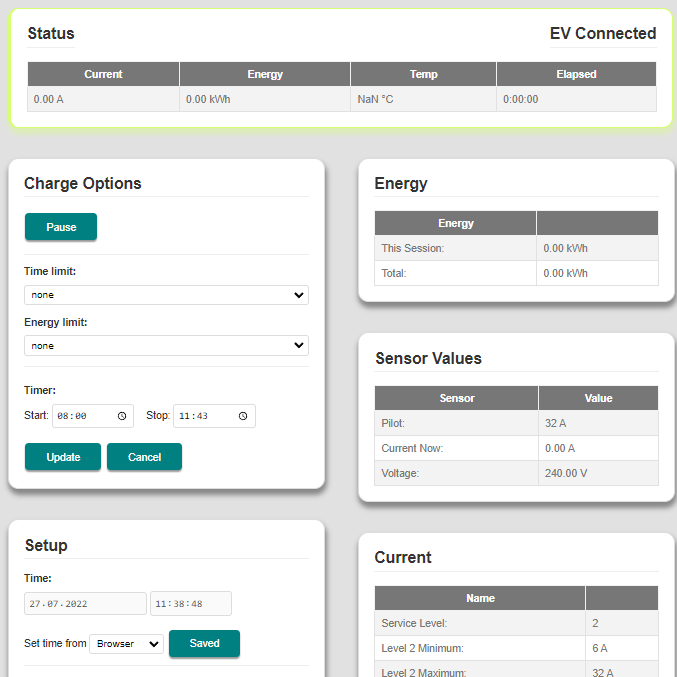The image size is (677, 677).
Task: Click the Update timer button
Action: point(63,457)
